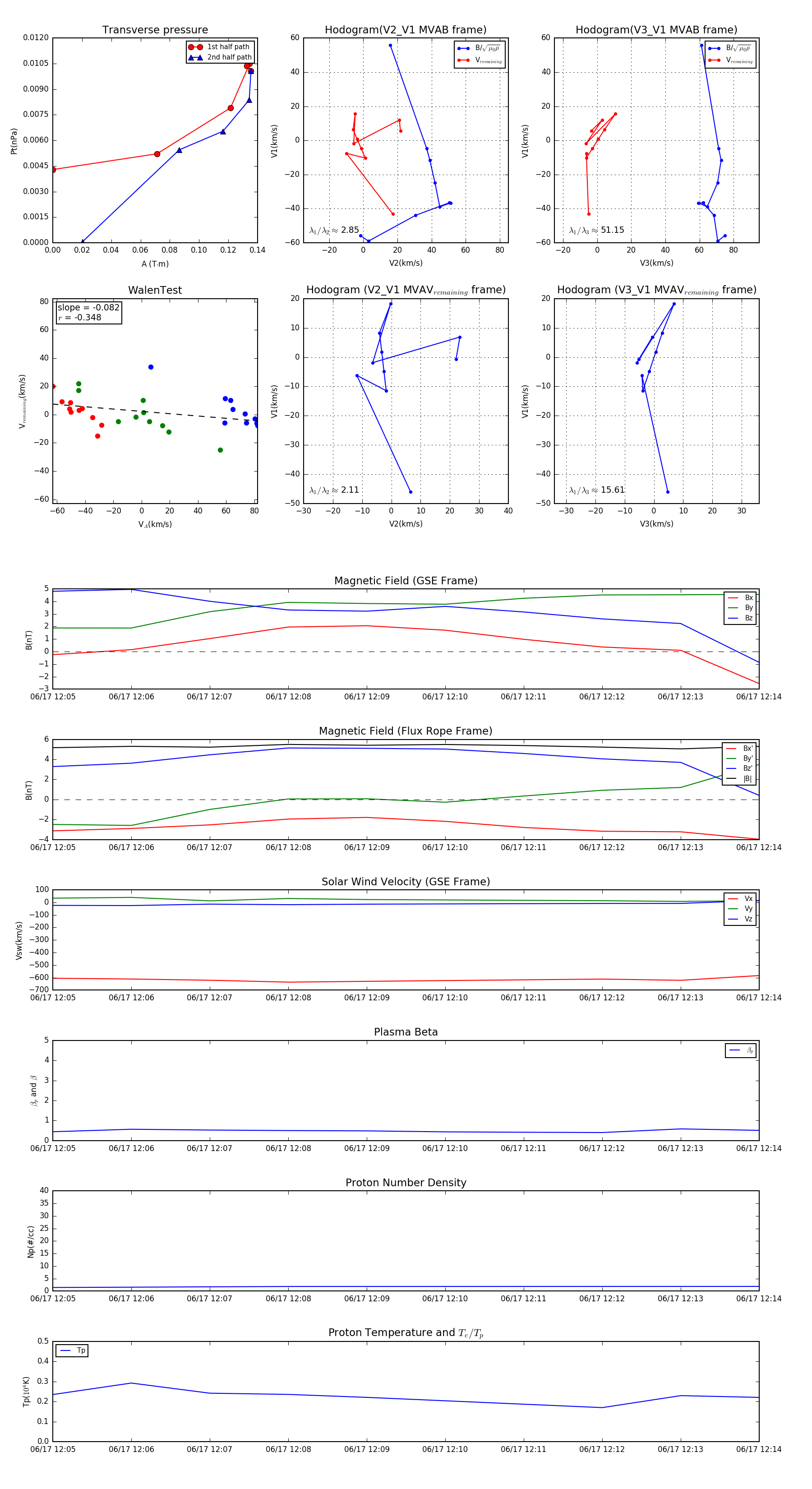
Task: Click the B/√μ₀ρ legend entry in V2_V1 MVAB hodogram
Action: (x=479, y=49)
